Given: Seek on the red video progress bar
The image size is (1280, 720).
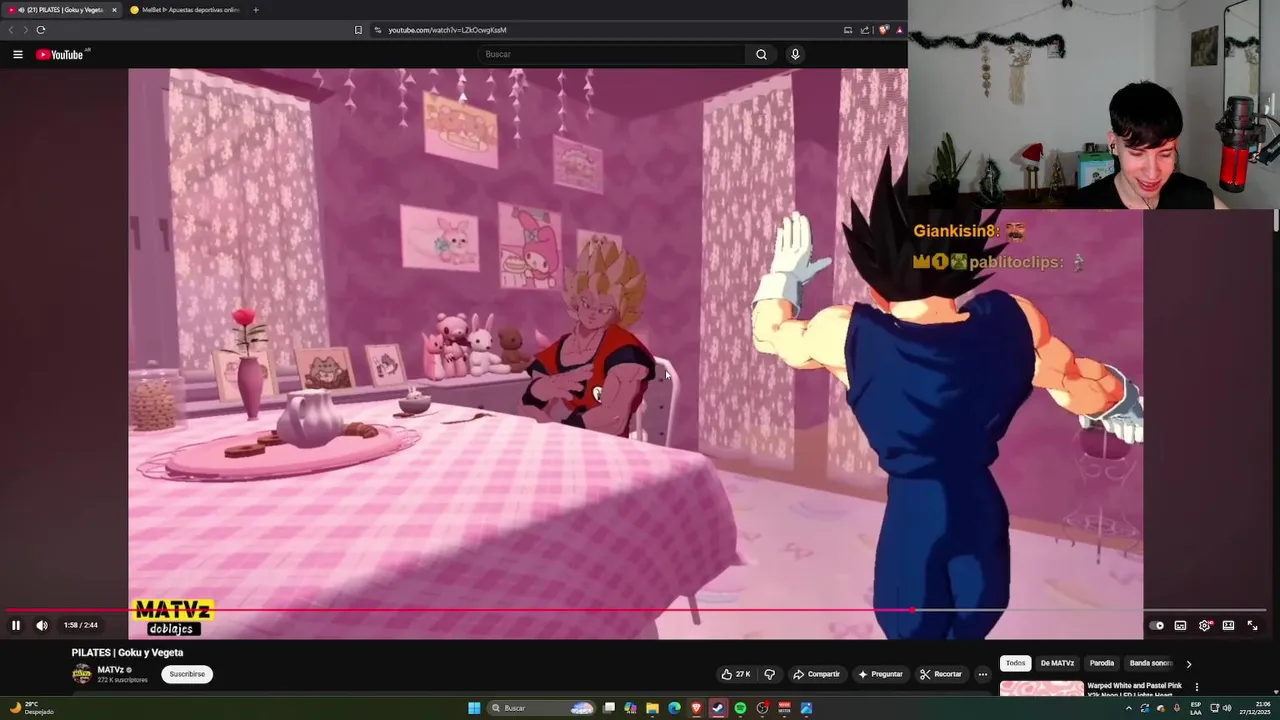Looking at the screenshot, I should [636, 609].
